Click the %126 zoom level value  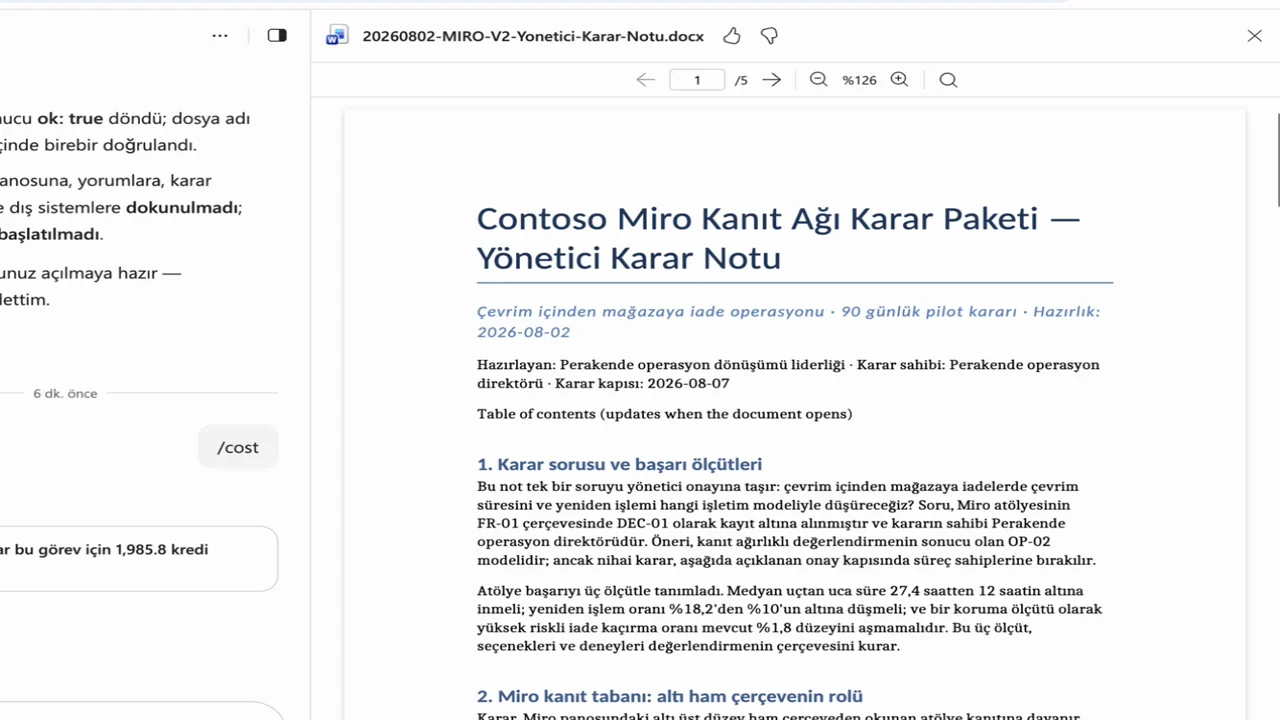point(859,80)
